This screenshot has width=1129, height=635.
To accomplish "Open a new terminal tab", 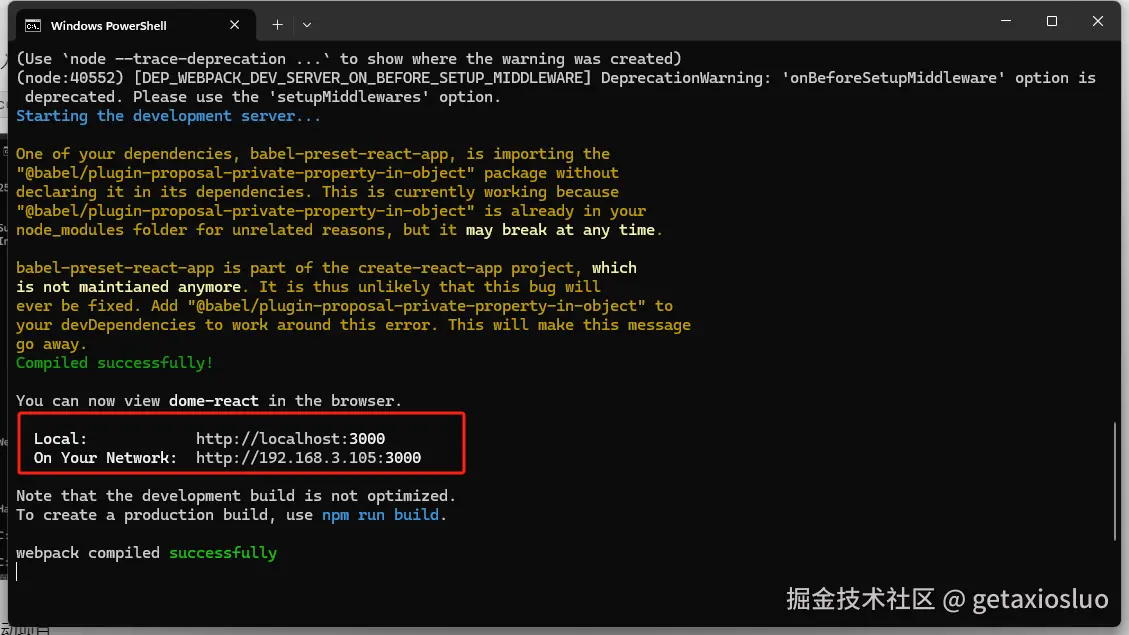I will pyautogui.click(x=277, y=25).
